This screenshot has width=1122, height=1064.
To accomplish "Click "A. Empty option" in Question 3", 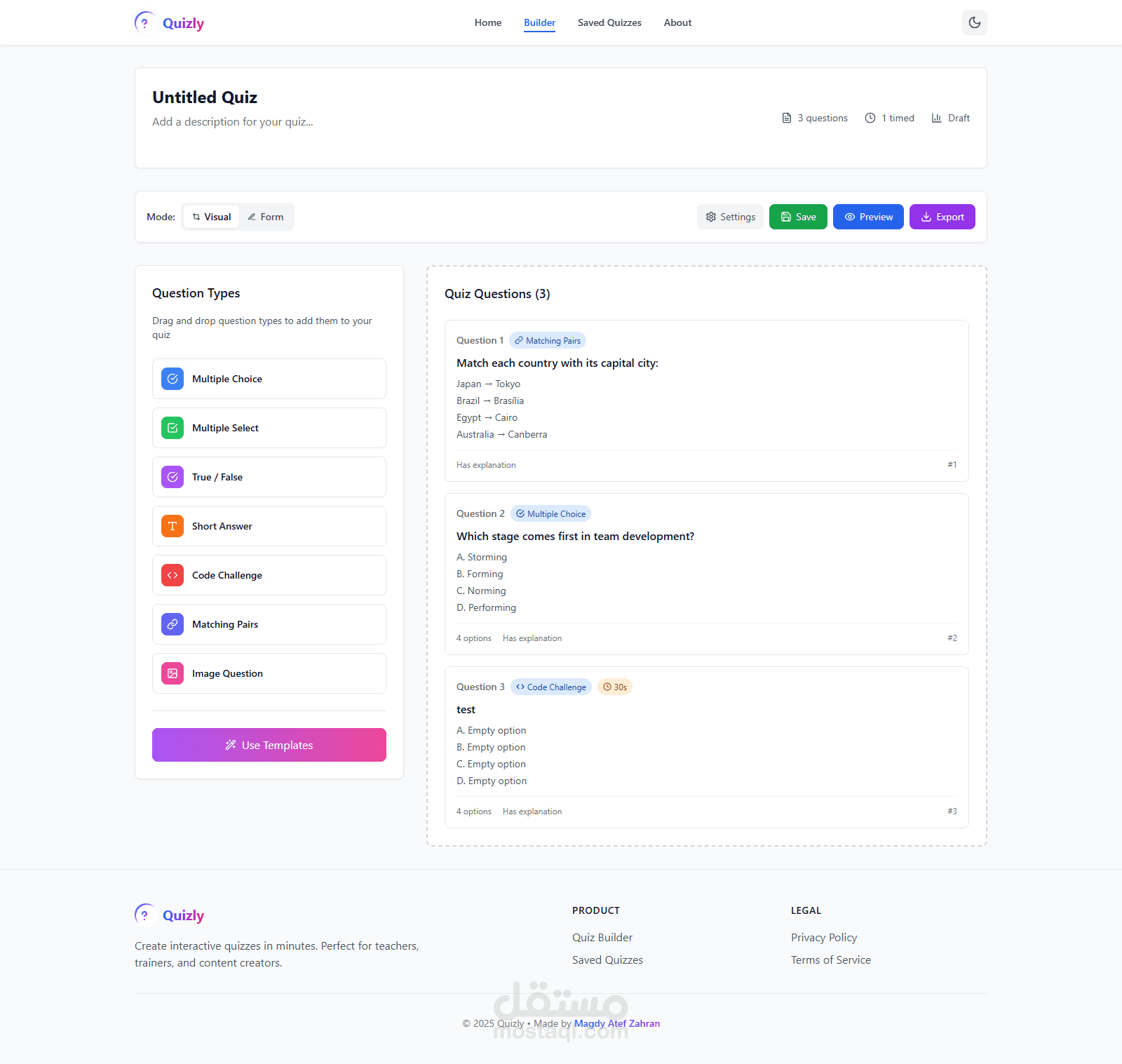I will pos(491,730).
